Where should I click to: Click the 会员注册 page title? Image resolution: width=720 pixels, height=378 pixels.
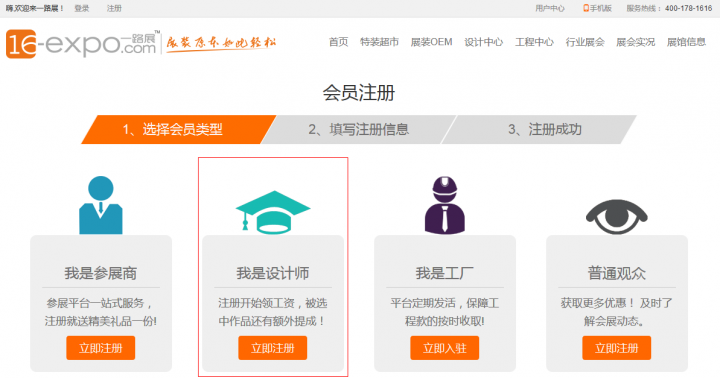pos(359,93)
